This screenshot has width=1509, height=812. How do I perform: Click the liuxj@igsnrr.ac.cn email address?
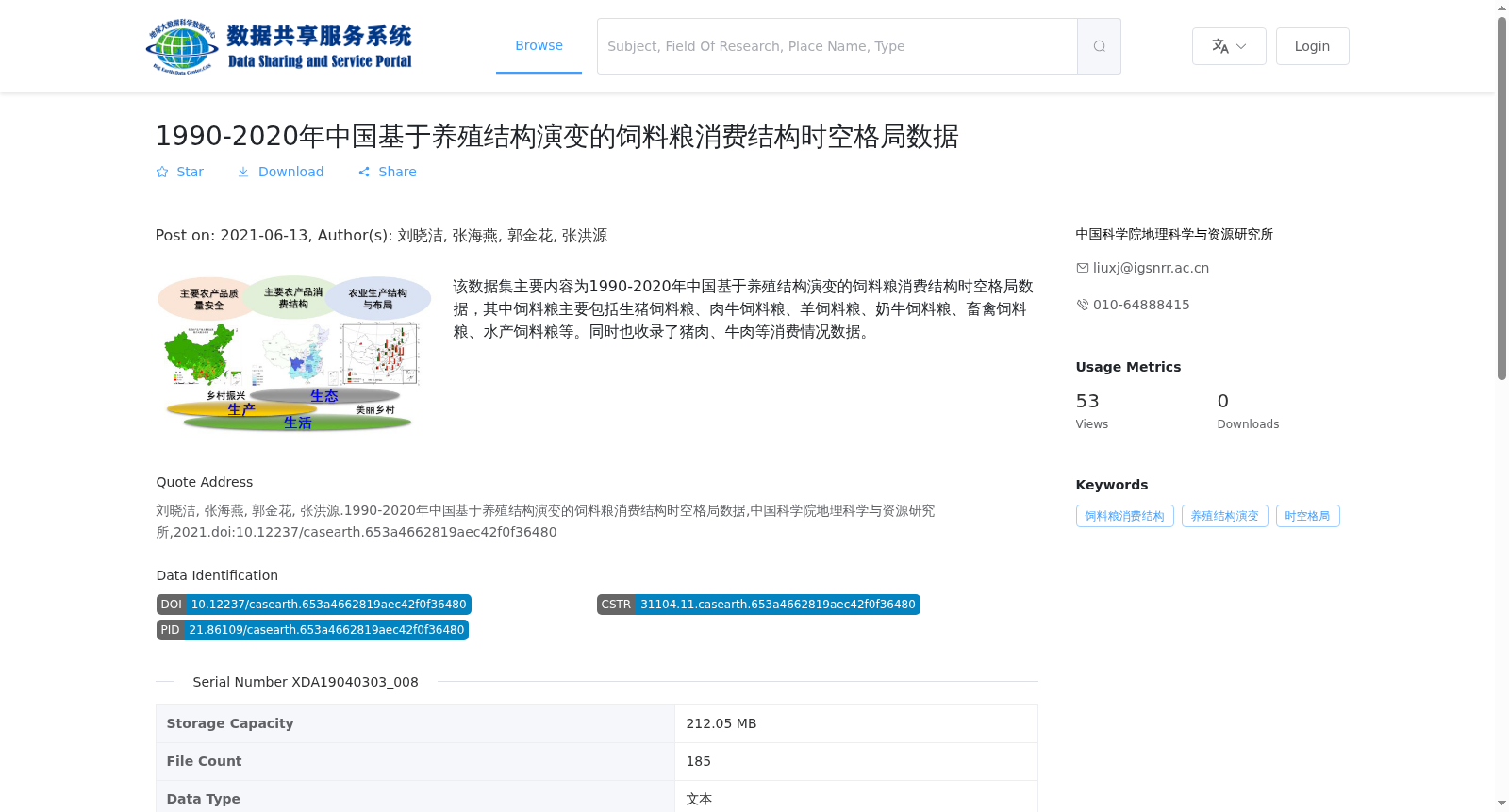point(1151,268)
